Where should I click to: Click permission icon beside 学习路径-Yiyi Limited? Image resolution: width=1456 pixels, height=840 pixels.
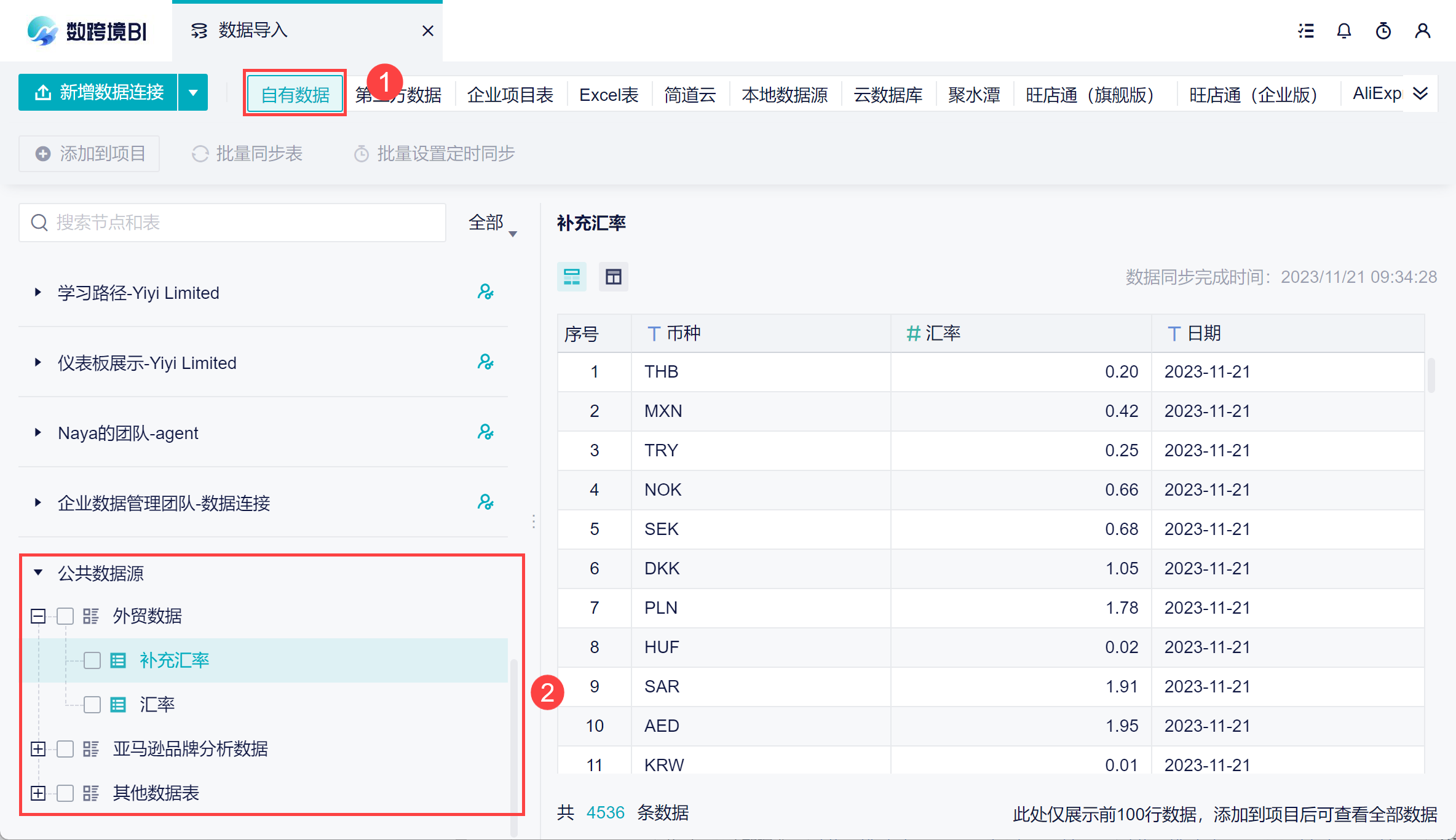(x=486, y=292)
